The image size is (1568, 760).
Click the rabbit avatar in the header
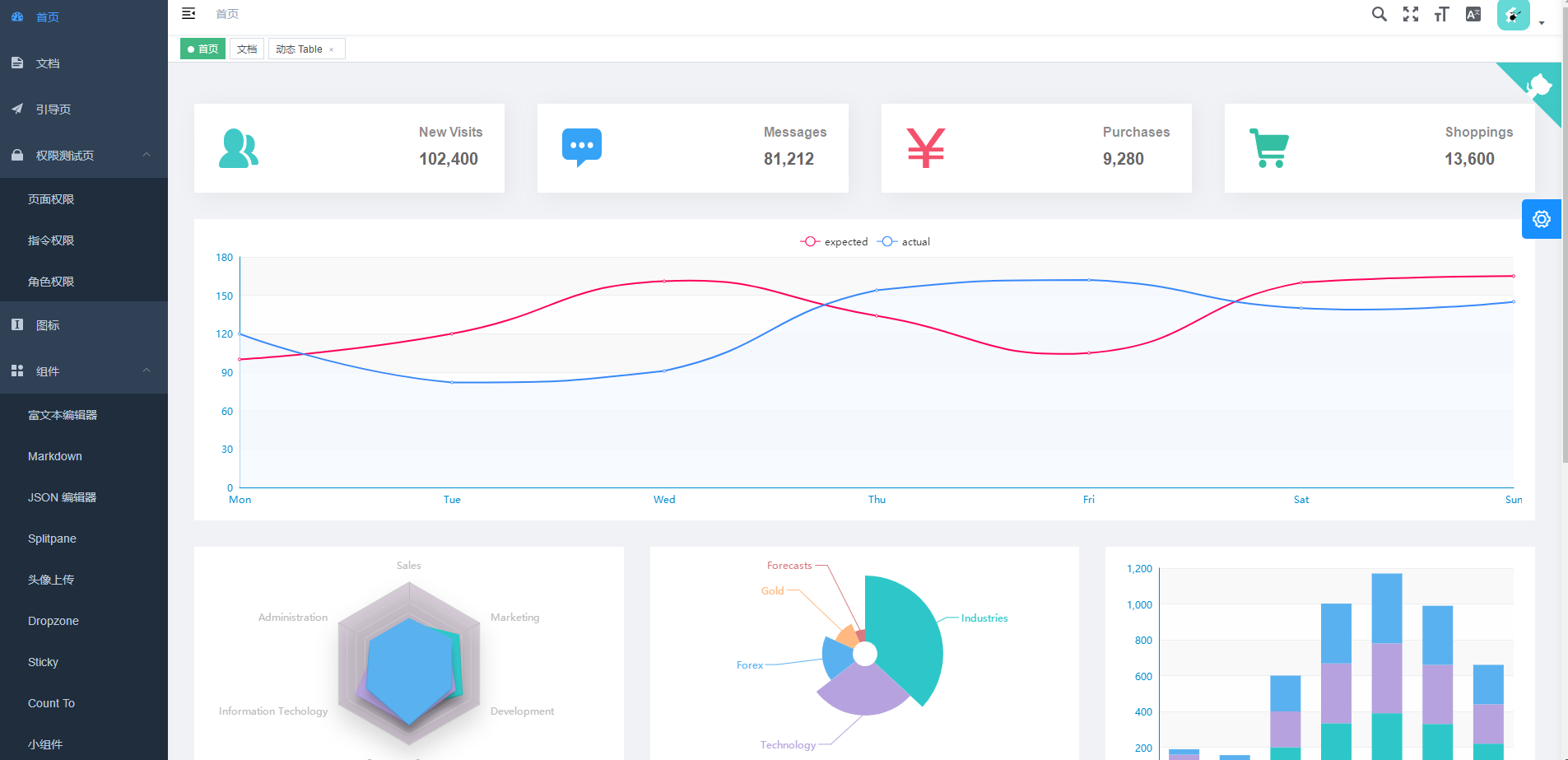1513,15
